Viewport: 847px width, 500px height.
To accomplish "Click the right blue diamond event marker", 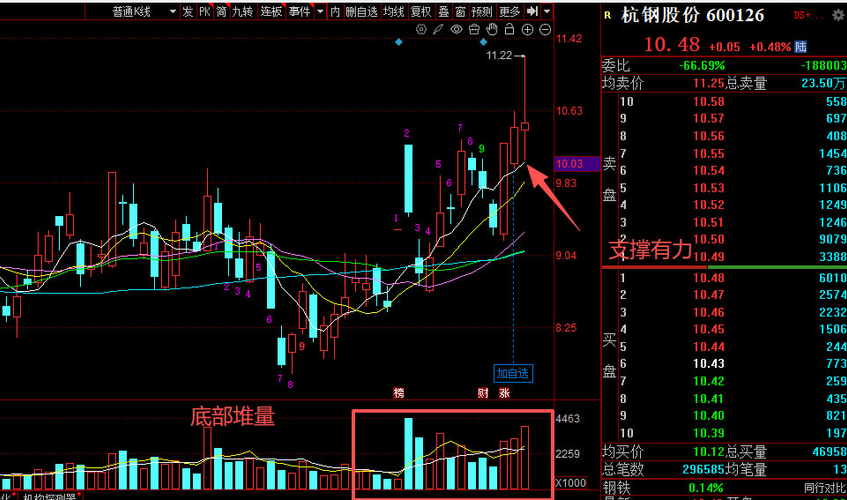I will [x=483, y=42].
